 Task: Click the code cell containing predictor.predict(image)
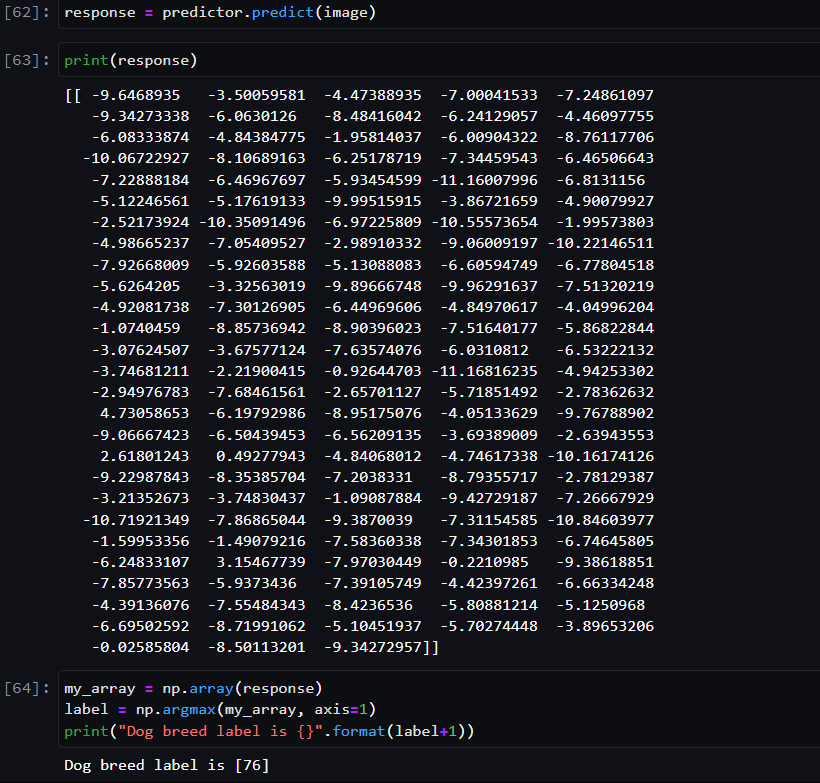(439, 13)
